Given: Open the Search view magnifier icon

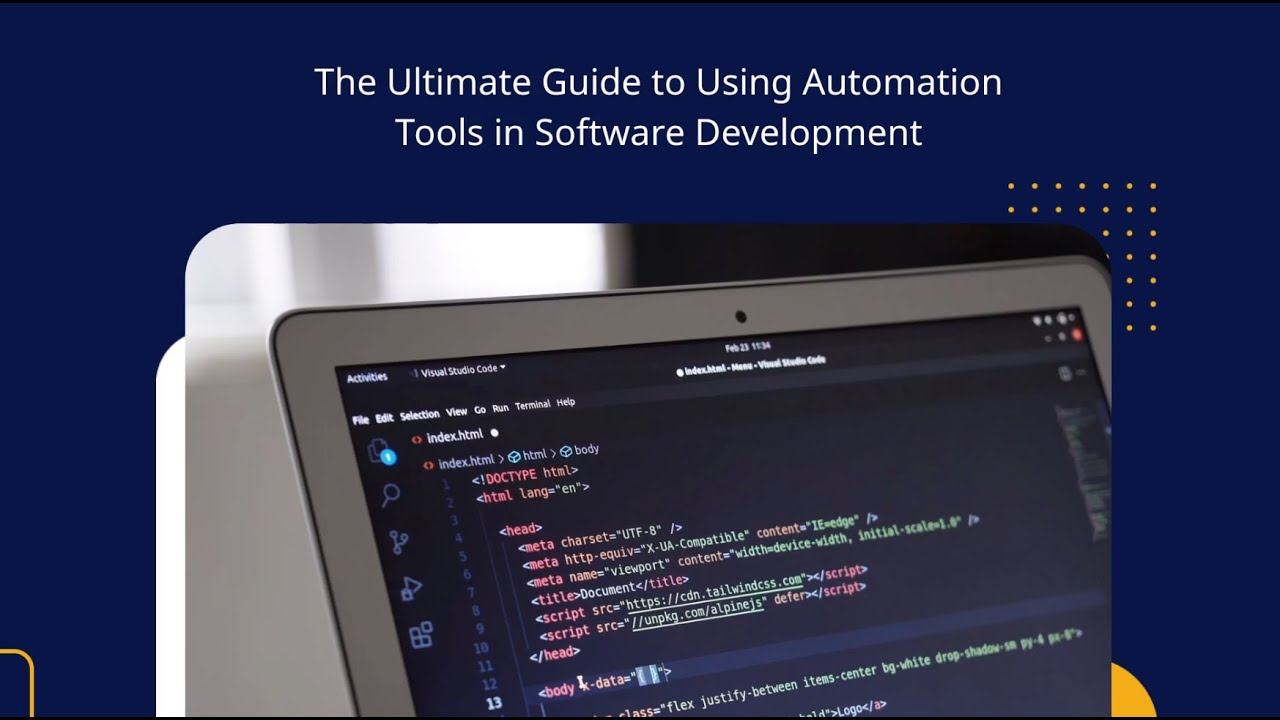Looking at the screenshot, I should point(390,494).
